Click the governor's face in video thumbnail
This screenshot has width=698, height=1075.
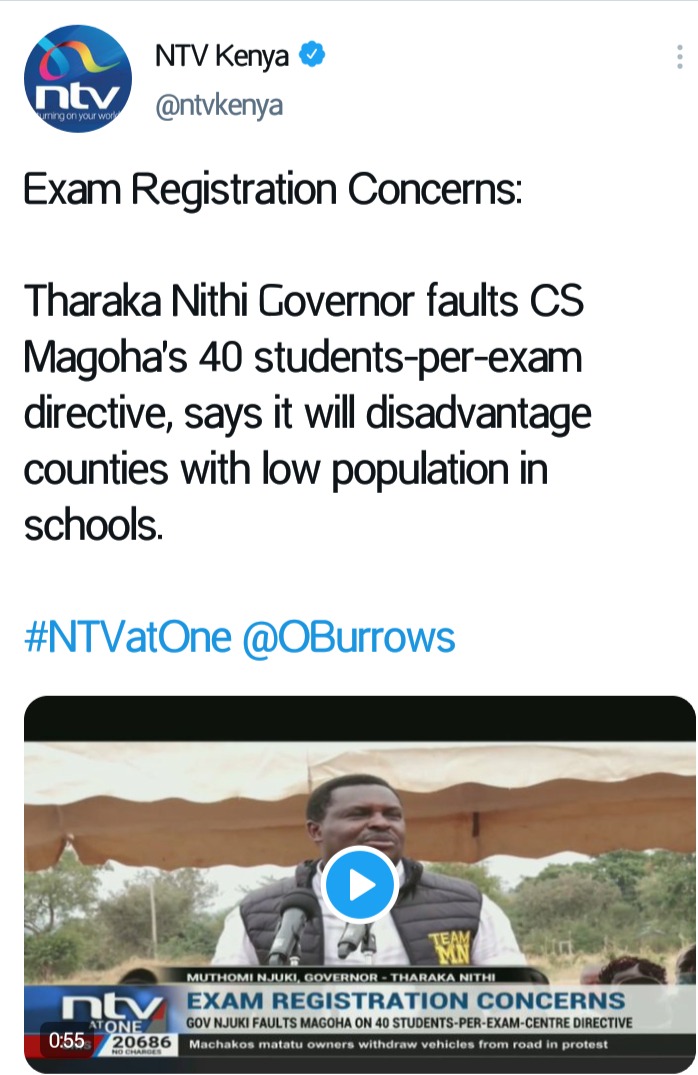tap(359, 821)
